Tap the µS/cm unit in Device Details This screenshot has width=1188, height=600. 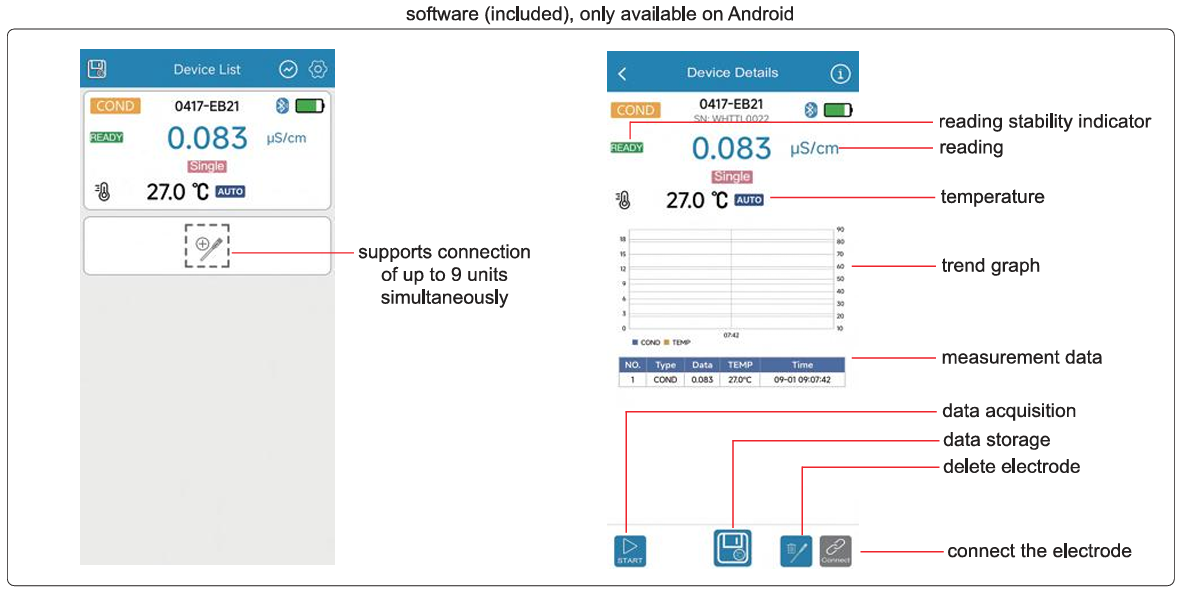click(814, 148)
